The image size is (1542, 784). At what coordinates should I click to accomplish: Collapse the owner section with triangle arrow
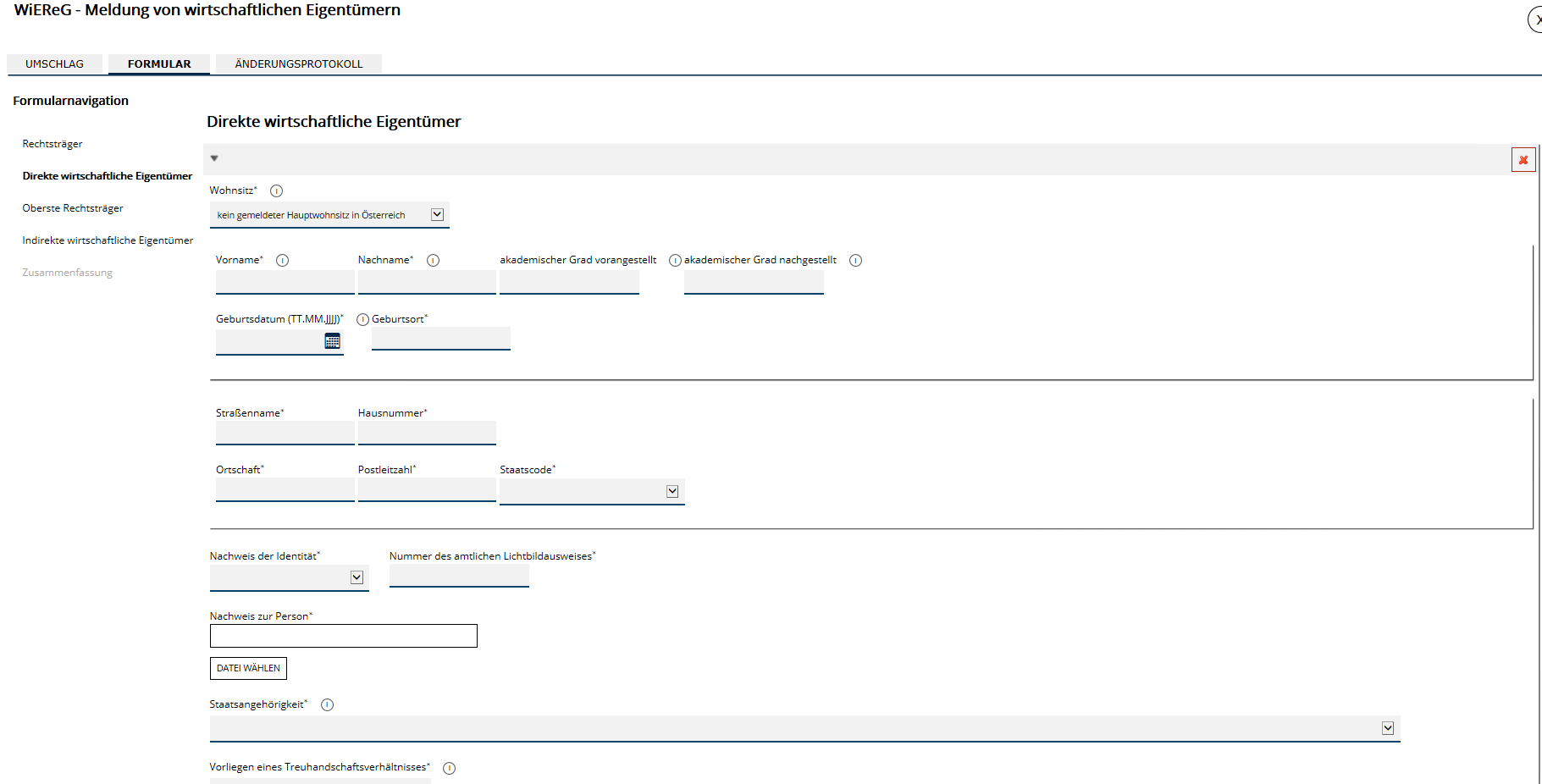(x=214, y=158)
